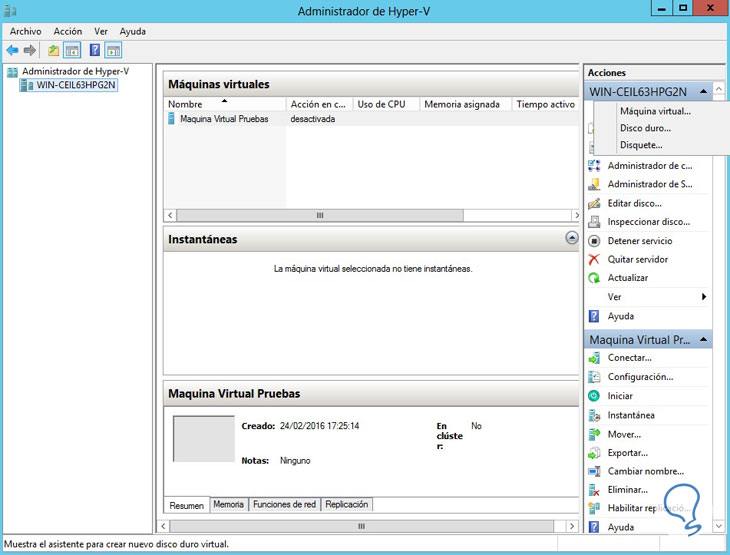Sort by Acción en c... column header
This screenshot has width=730, height=555.
pyautogui.click(x=320, y=104)
